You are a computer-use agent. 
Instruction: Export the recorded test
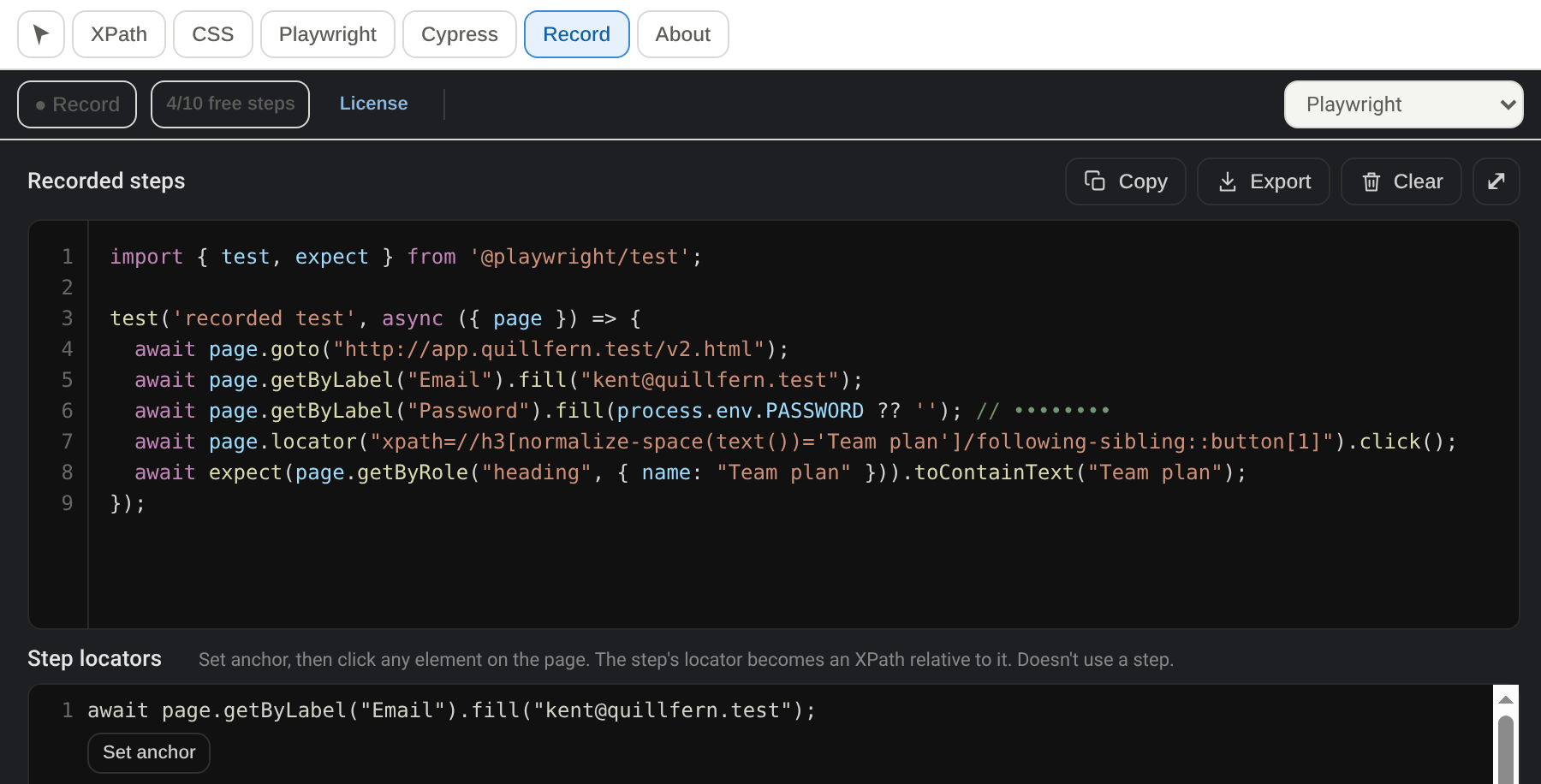point(1264,181)
